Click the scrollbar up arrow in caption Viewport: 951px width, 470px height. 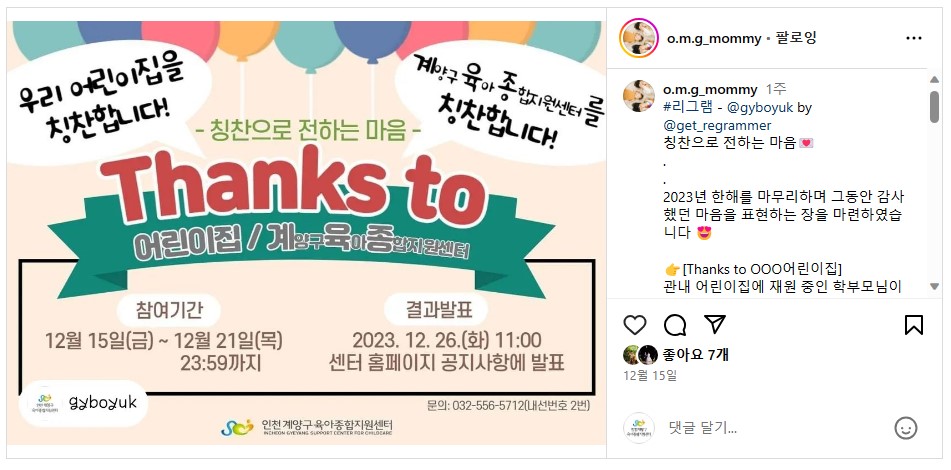934,79
